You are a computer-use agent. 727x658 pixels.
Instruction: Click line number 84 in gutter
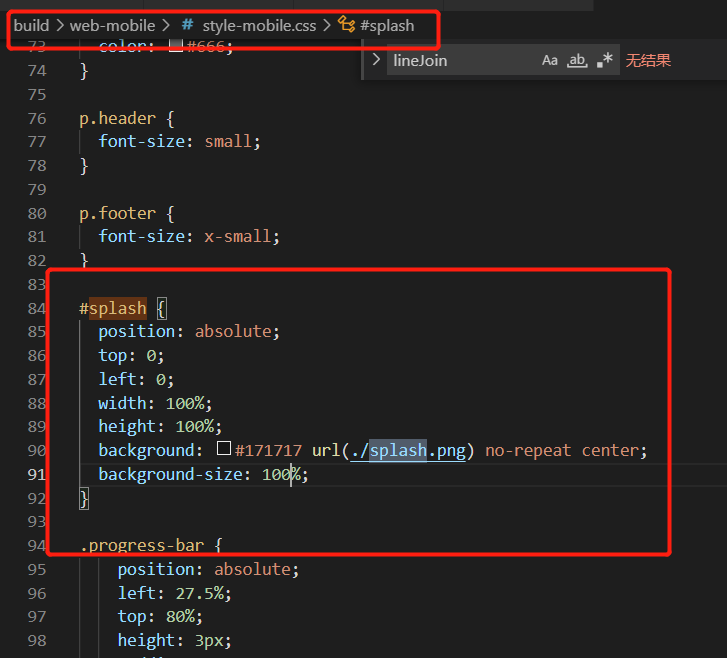point(36,308)
